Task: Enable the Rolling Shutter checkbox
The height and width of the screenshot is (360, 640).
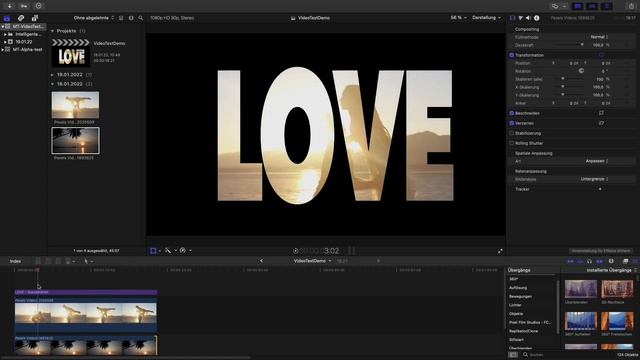Action: [x=511, y=143]
